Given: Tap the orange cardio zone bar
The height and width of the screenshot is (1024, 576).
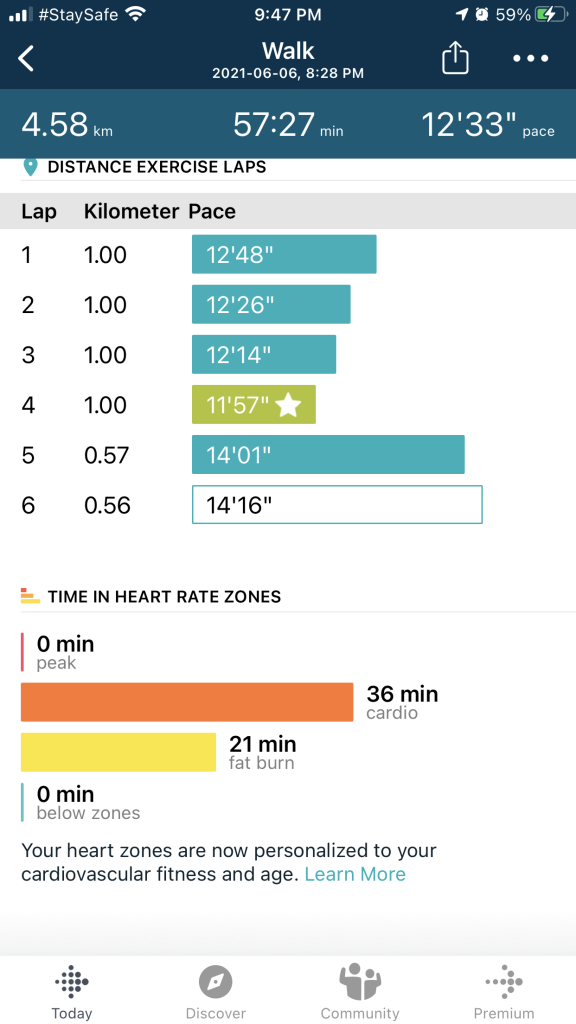Looking at the screenshot, I should tap(187, 702).
